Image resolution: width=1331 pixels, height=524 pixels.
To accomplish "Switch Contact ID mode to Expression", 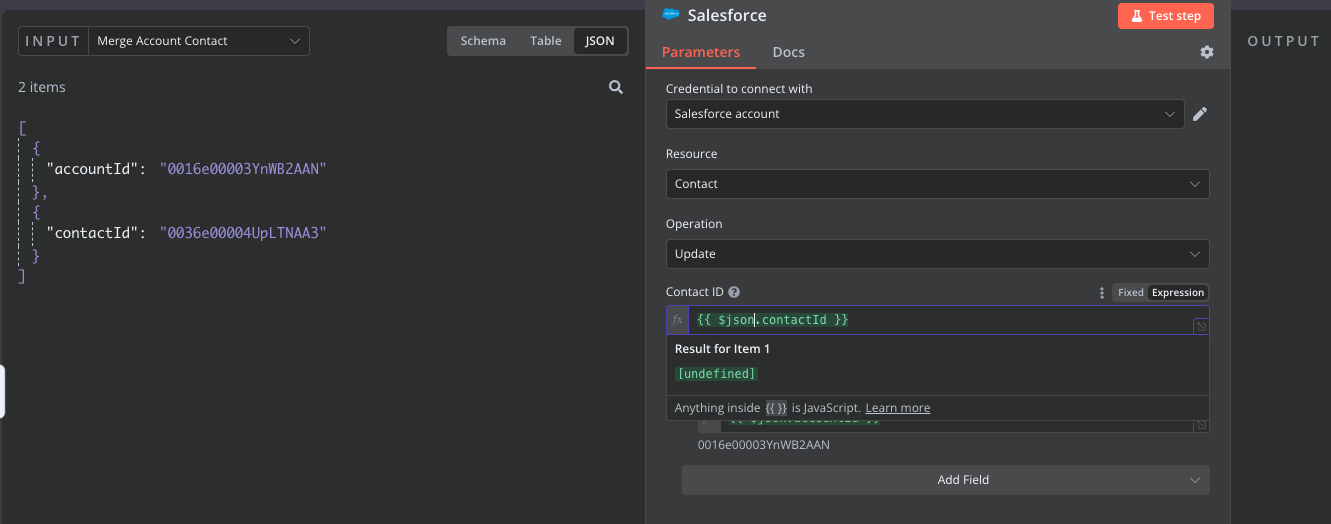I will pyautogui.click(x=1178, y=293).
